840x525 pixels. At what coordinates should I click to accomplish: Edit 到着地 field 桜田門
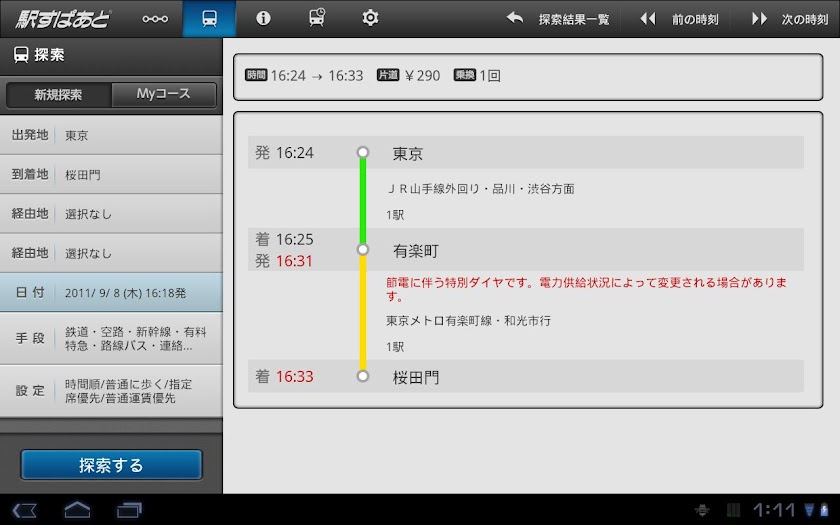(x=111, y=175)
